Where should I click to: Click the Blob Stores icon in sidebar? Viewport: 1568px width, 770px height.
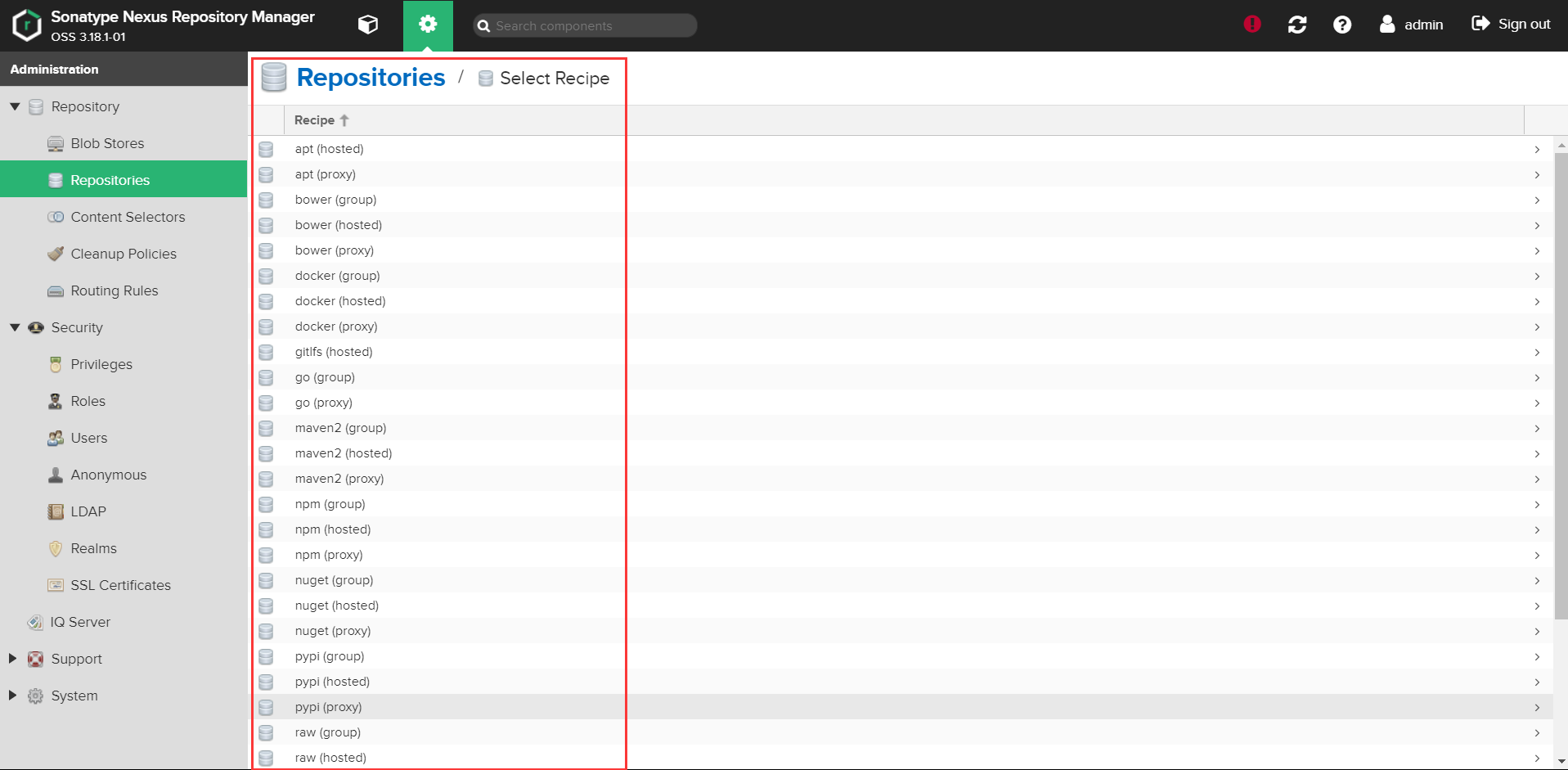[56, 144]
